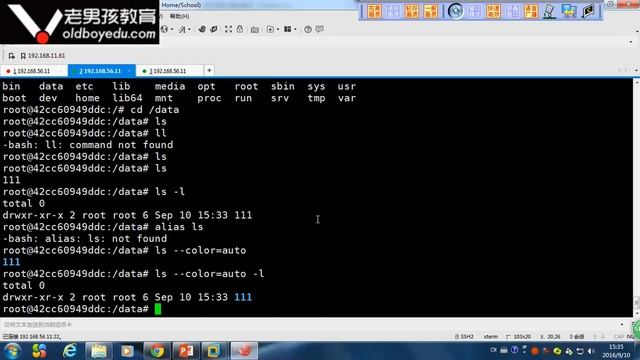Open the 帮助(H) help menu
Screen dimensions: 640x360
pyautogui.click(x=179, y=16)
